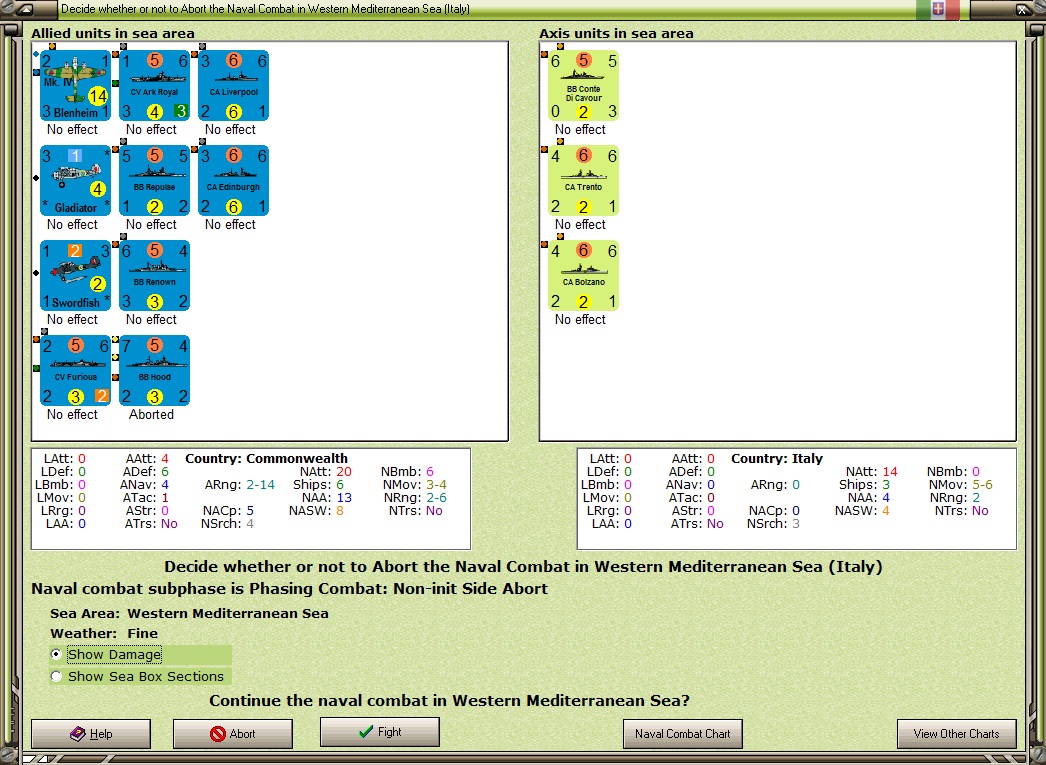Image resolution: width=1046 pixels, height=765 pixels.
Task: Click Commonwealth 'Ships: 6' value
Action: tap(318, 484)
